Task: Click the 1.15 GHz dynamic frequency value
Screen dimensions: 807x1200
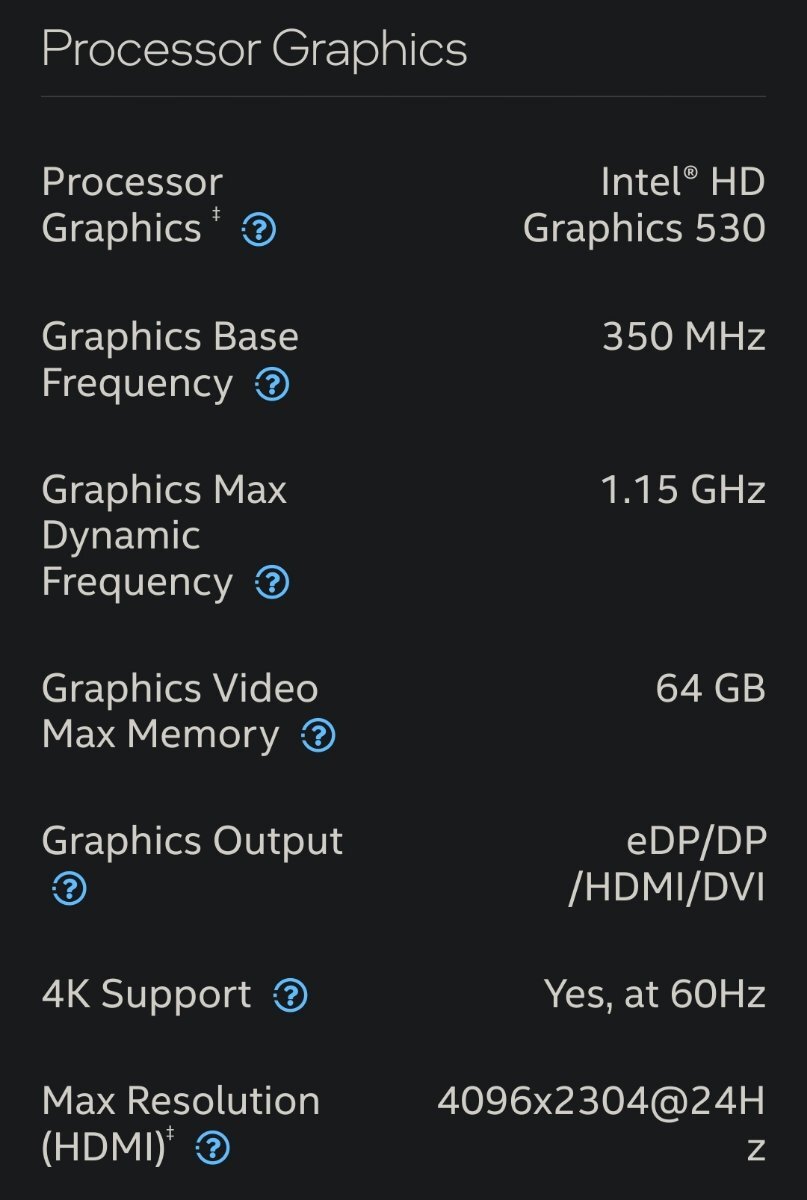Action: click(683, 490)
